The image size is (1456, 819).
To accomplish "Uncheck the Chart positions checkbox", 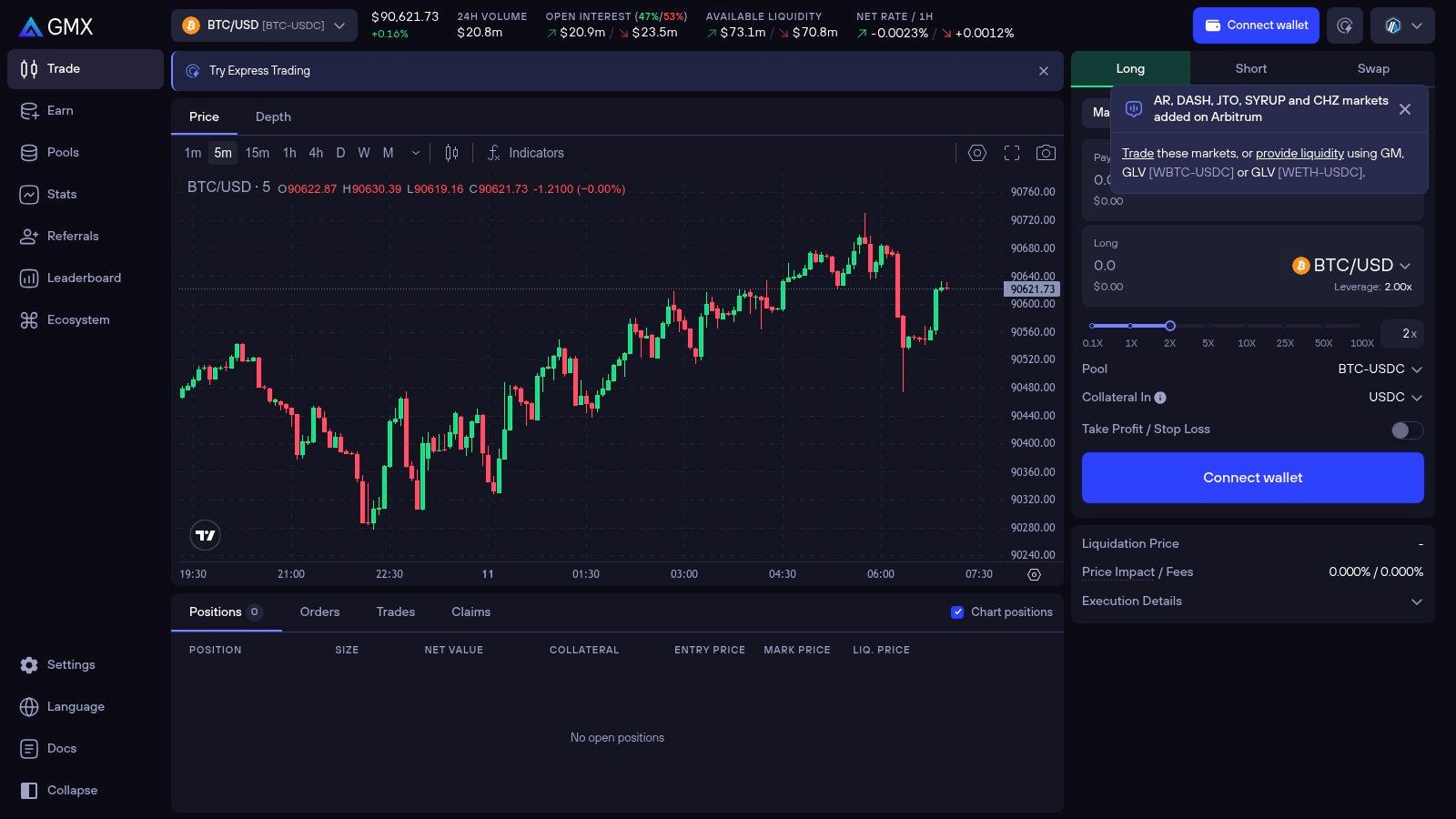I will 957,612.
